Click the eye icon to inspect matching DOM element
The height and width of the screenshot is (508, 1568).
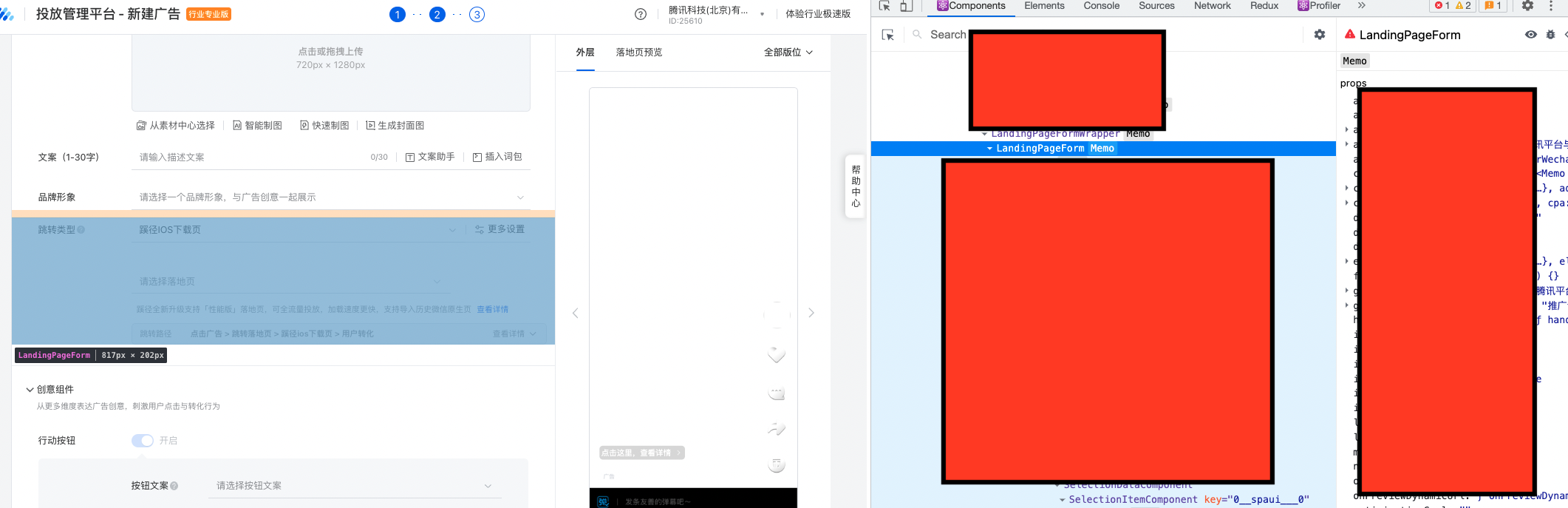1530,35
